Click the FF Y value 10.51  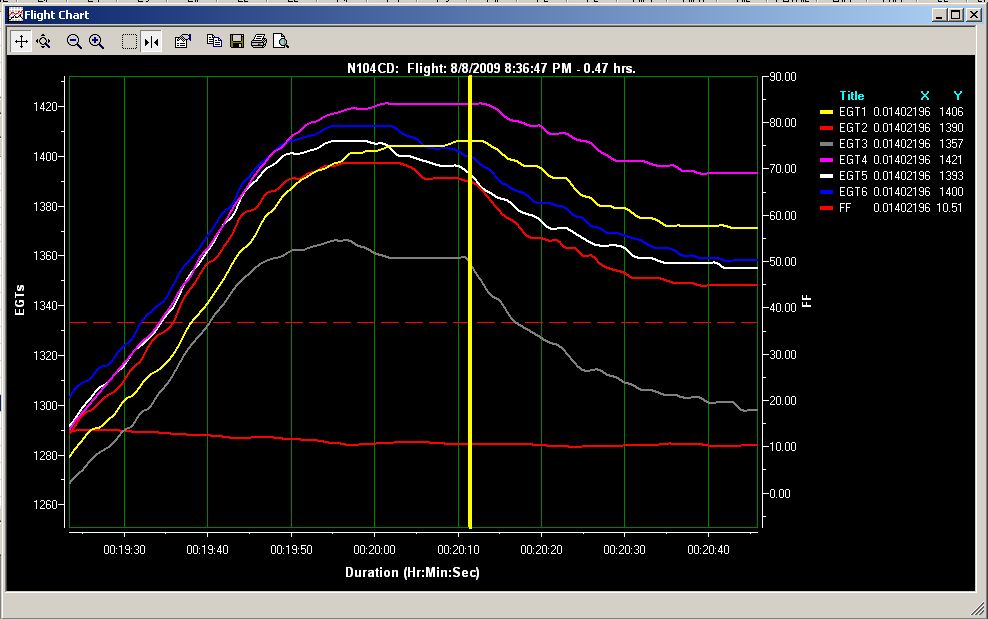(x=950, y=208)
